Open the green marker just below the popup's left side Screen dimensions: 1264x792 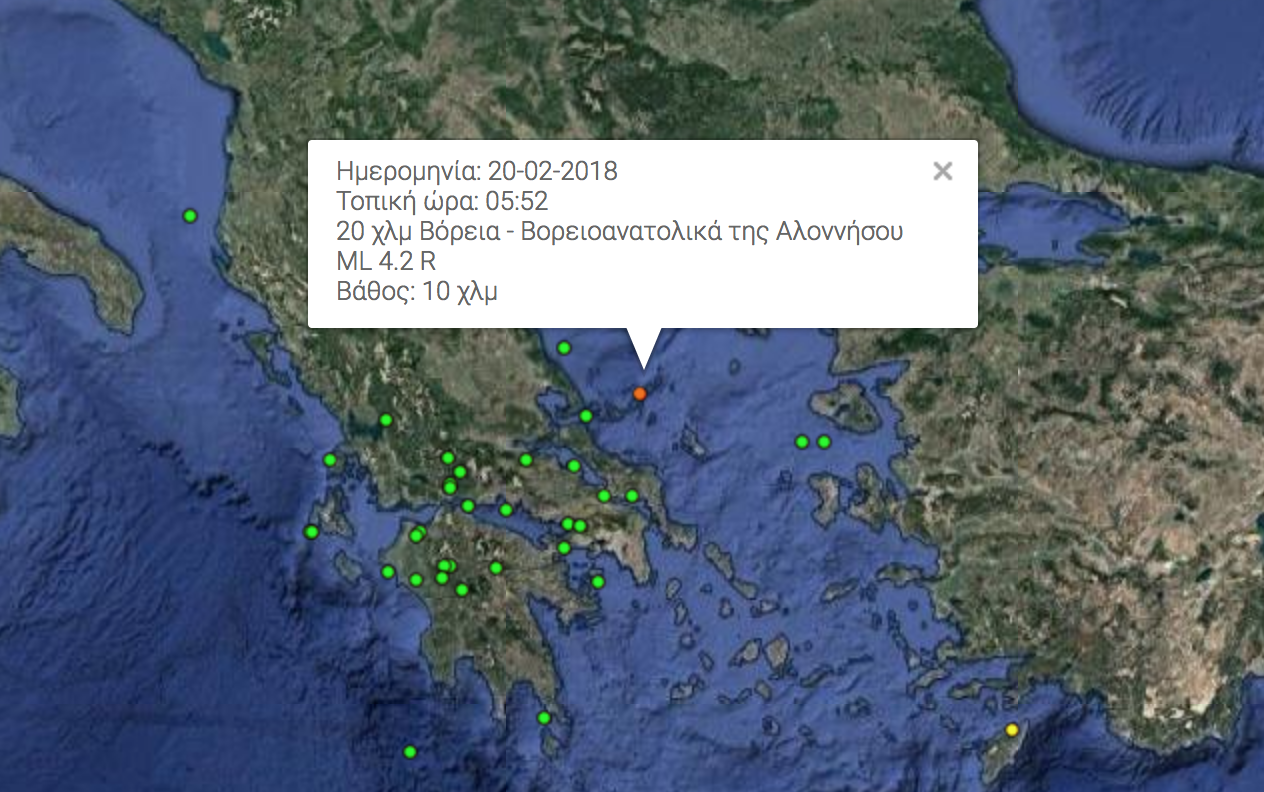point(564,348)
